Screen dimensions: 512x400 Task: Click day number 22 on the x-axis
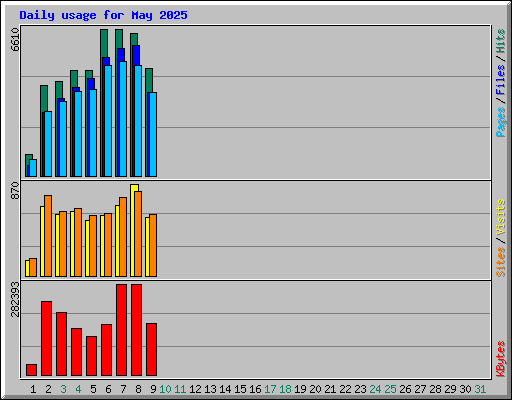[x=345, y=389]
